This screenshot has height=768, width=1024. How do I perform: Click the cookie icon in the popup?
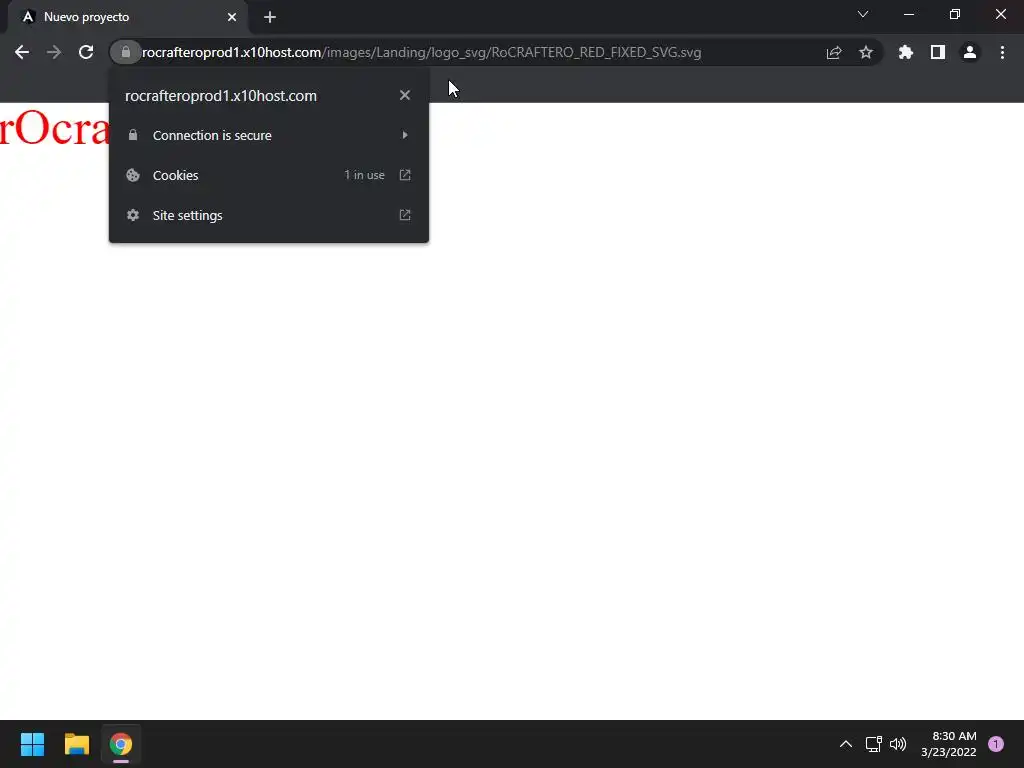click(x=133, y=175)
